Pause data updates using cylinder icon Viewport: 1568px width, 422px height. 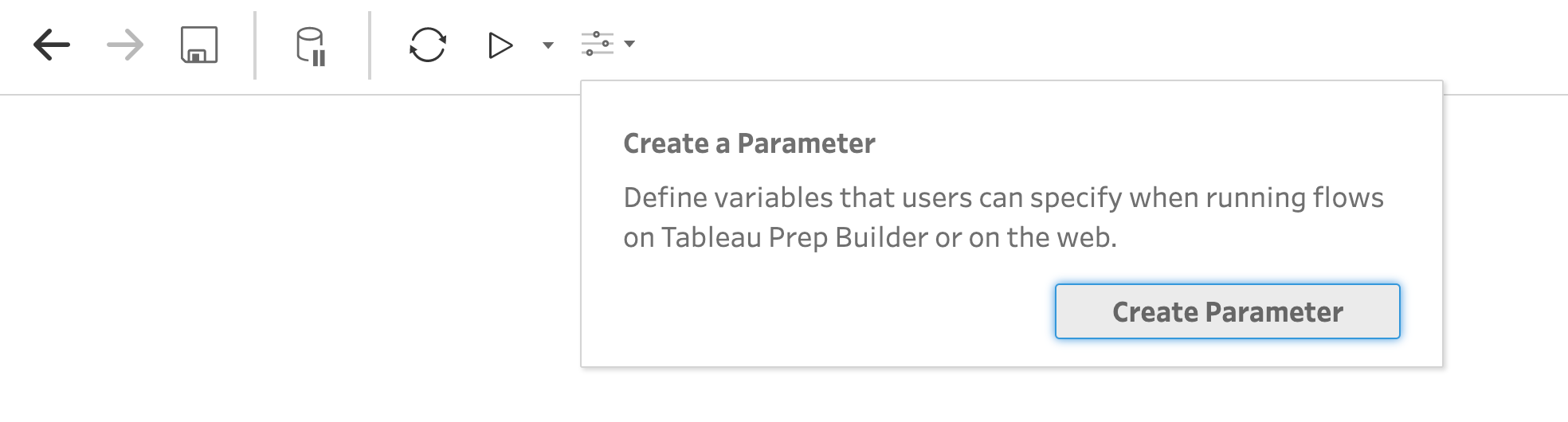[x=311, y=46]
